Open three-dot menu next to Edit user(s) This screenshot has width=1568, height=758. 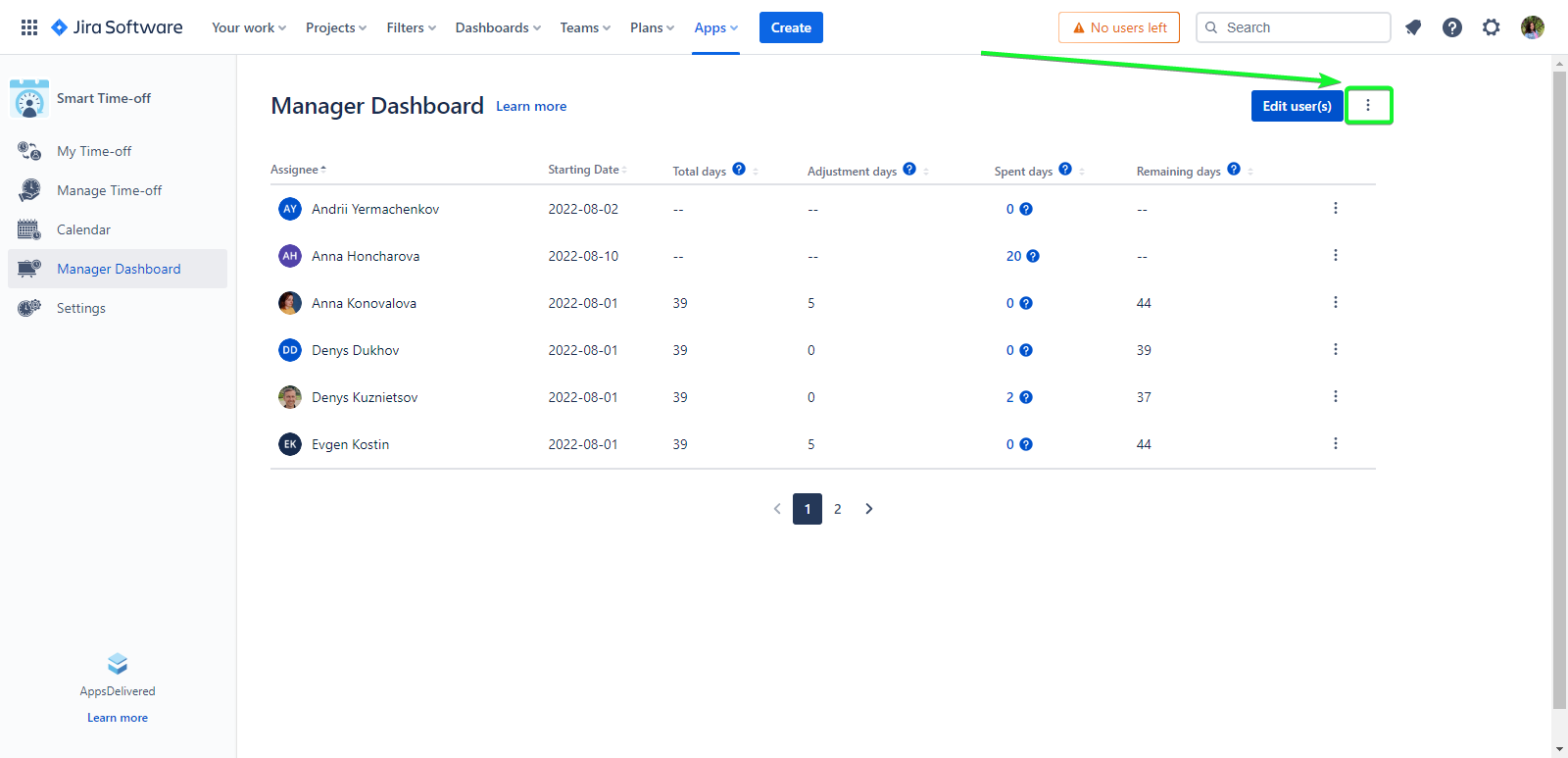pyautogui.click(x=1368, y=105)
